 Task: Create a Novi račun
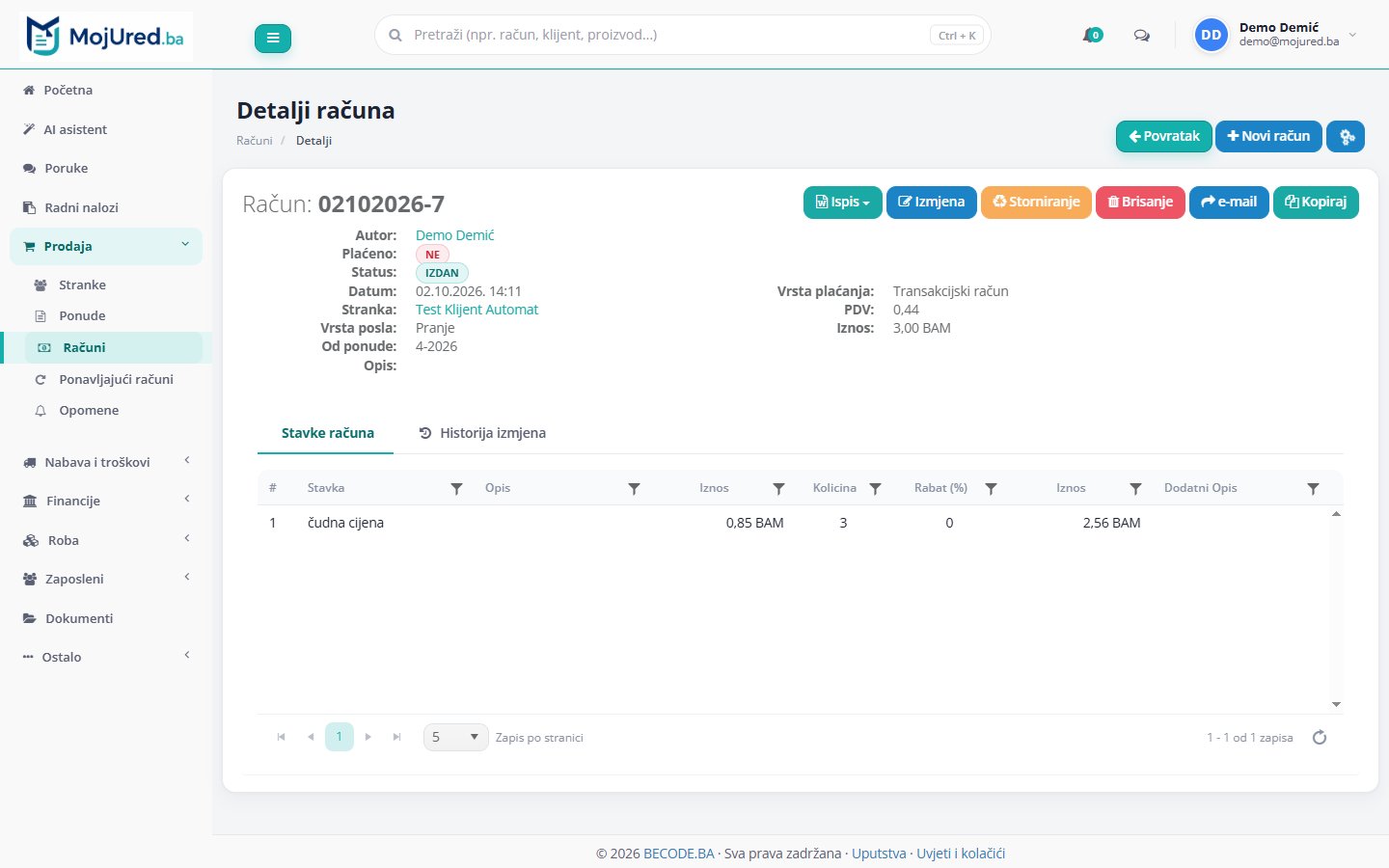point(1268,136)
